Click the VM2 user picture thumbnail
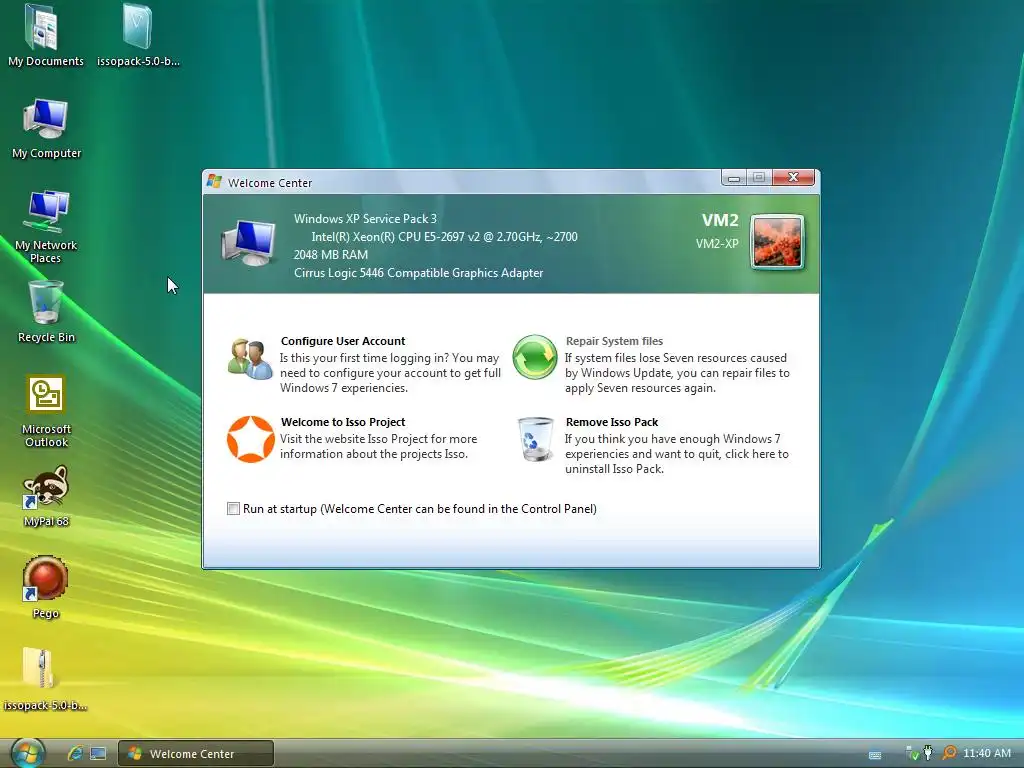The height and width of the screenshot is (768, 1024). click(x=777, y=242)
